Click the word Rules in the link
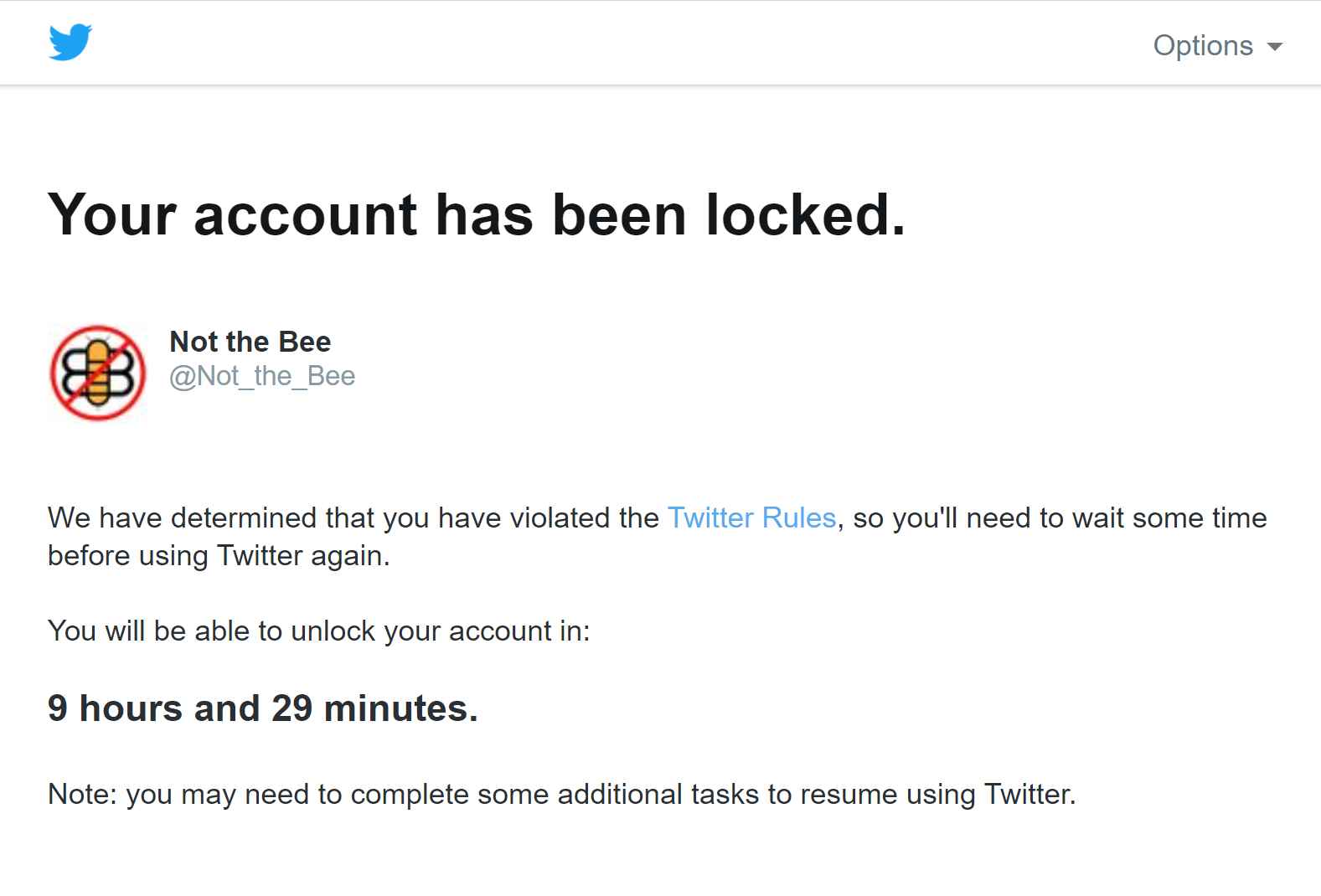The height and width of the screenshot is (896, 1321). coord(799,518)
